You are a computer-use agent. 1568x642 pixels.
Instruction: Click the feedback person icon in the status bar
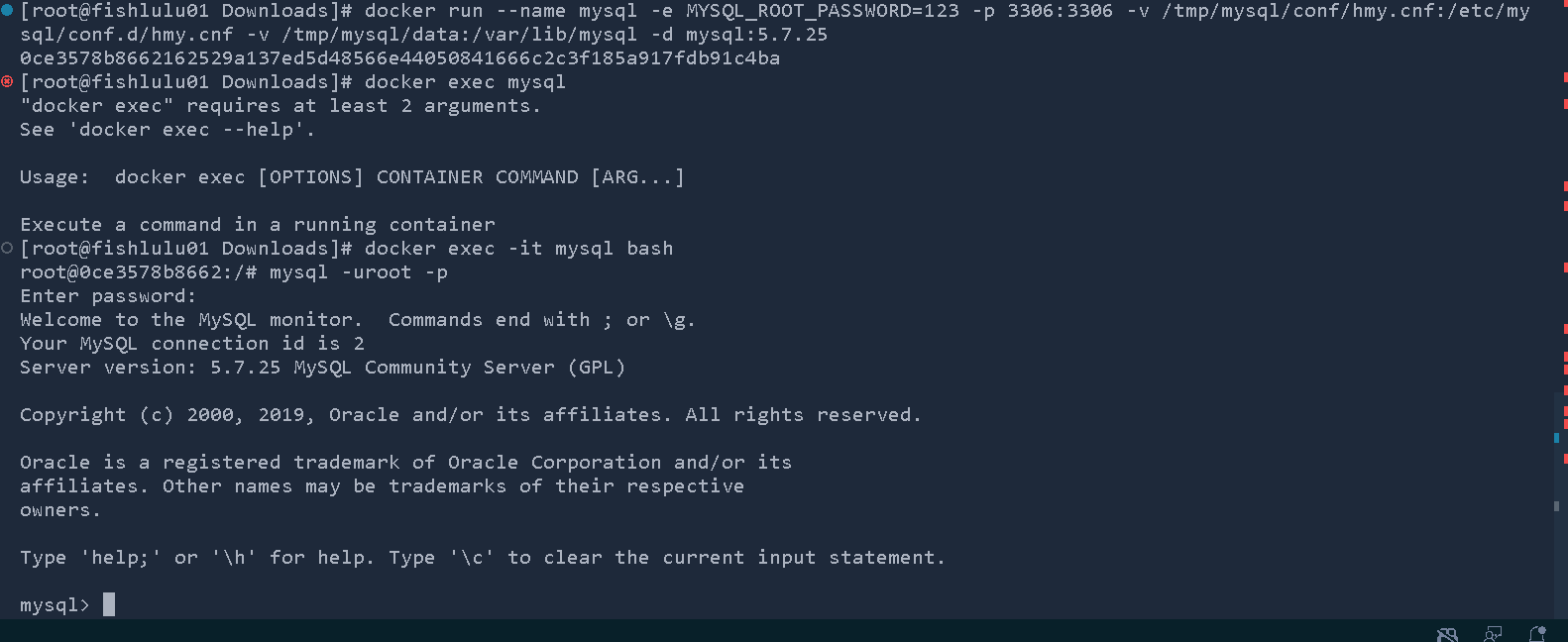coord(1493,634)
